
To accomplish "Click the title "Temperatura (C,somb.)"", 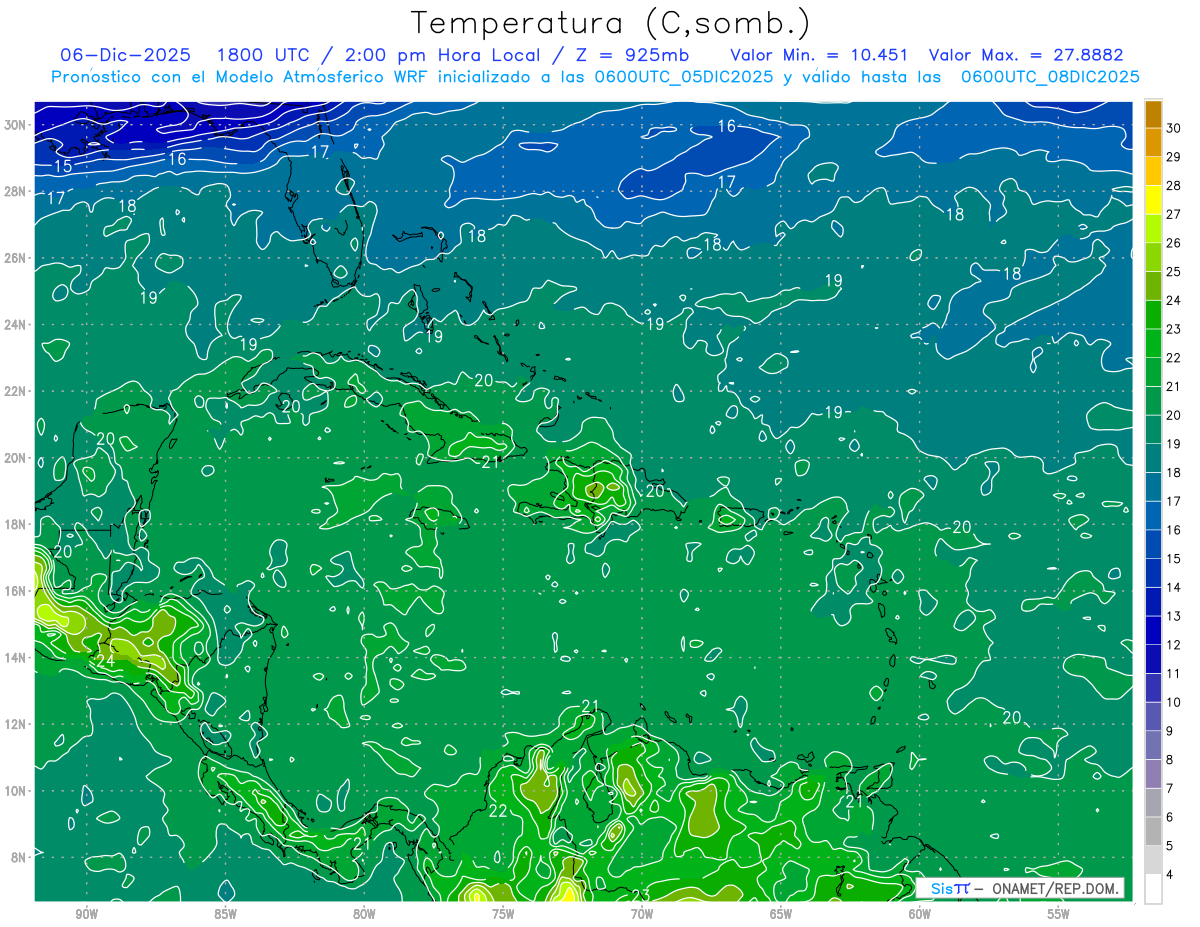I will pyautogui.click(x=610, y=23).
